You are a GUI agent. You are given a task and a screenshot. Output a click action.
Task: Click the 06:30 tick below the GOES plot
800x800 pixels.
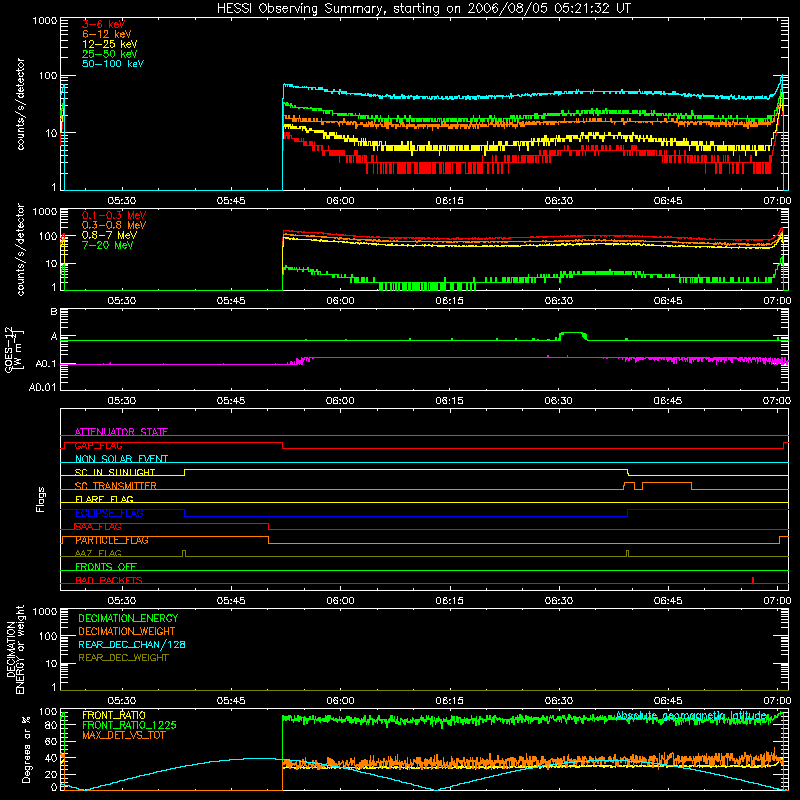[559, 401]
